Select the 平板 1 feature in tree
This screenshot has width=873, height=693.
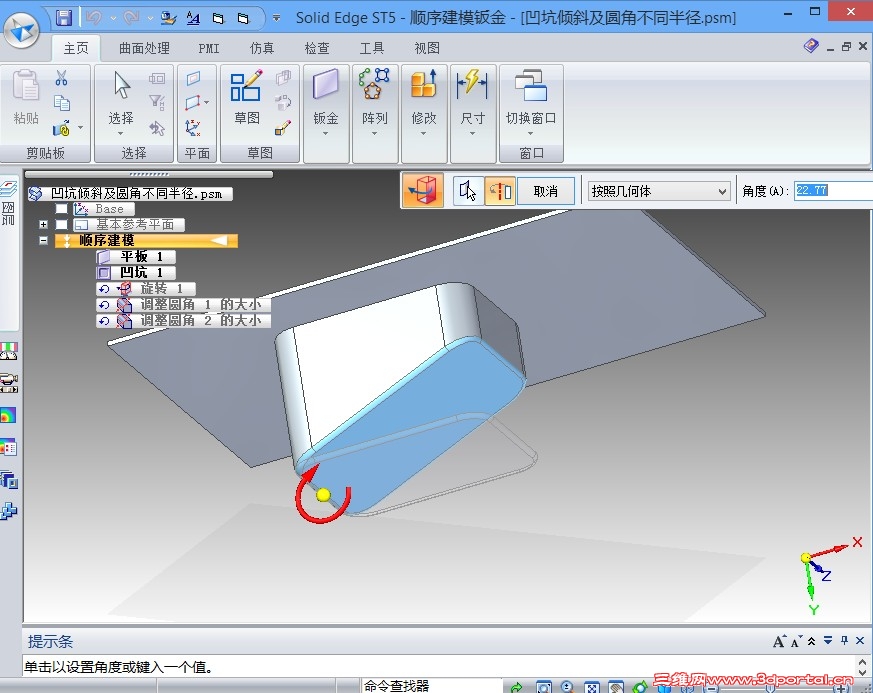point(136,257)
